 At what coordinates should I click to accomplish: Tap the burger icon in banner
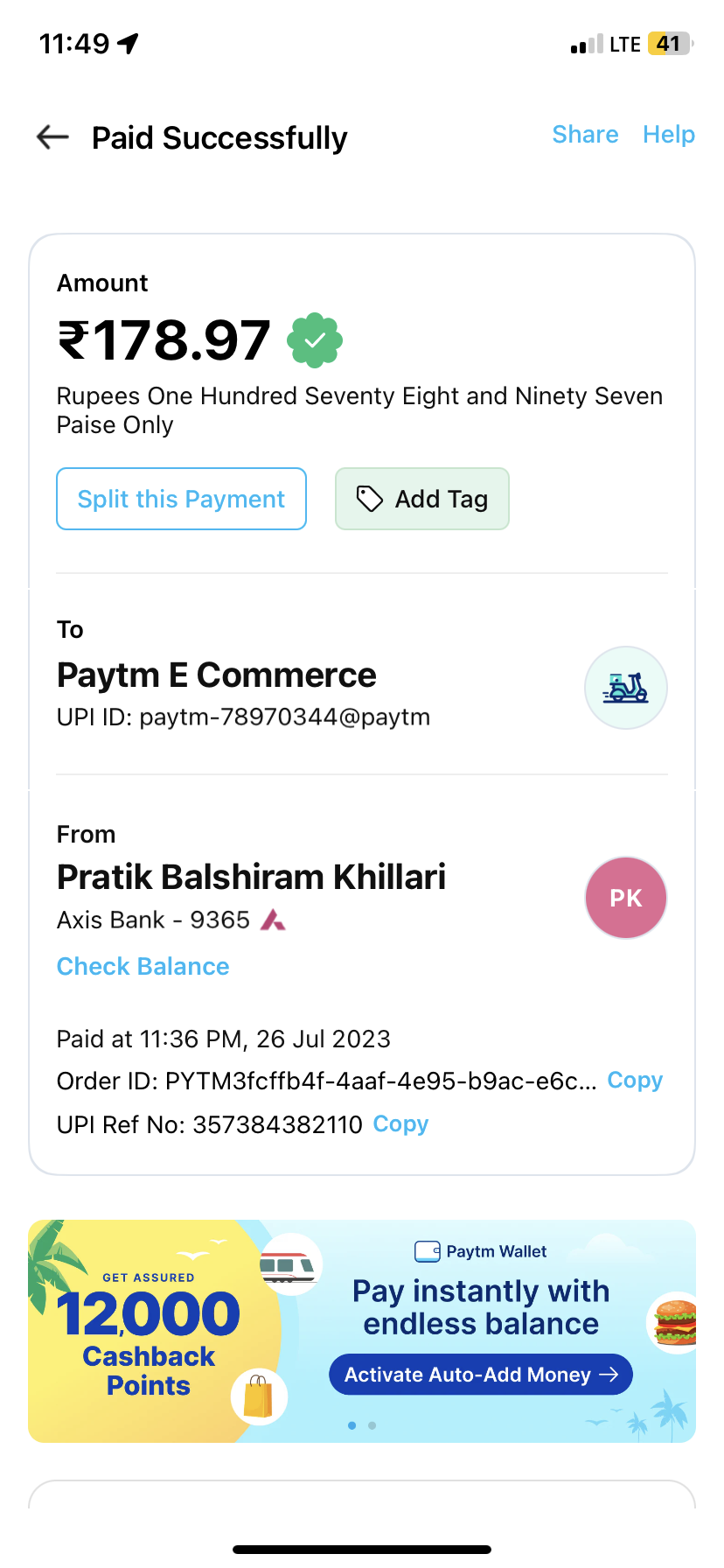[x=676, y=1322]
